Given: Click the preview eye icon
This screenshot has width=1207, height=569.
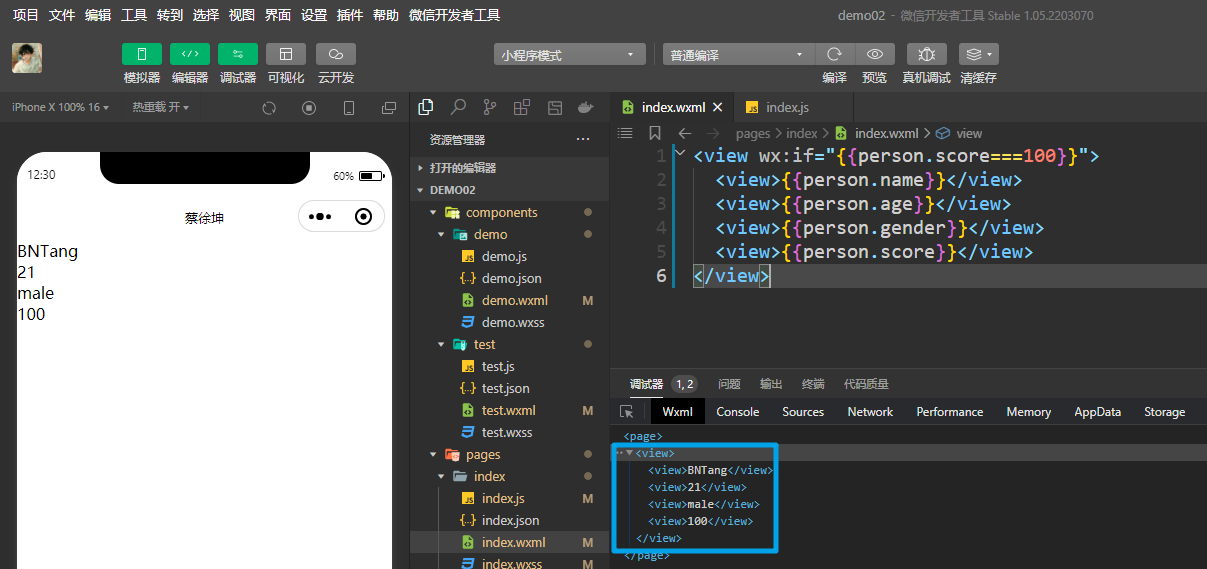Looking at the screenshot, I should coord(875,54).
